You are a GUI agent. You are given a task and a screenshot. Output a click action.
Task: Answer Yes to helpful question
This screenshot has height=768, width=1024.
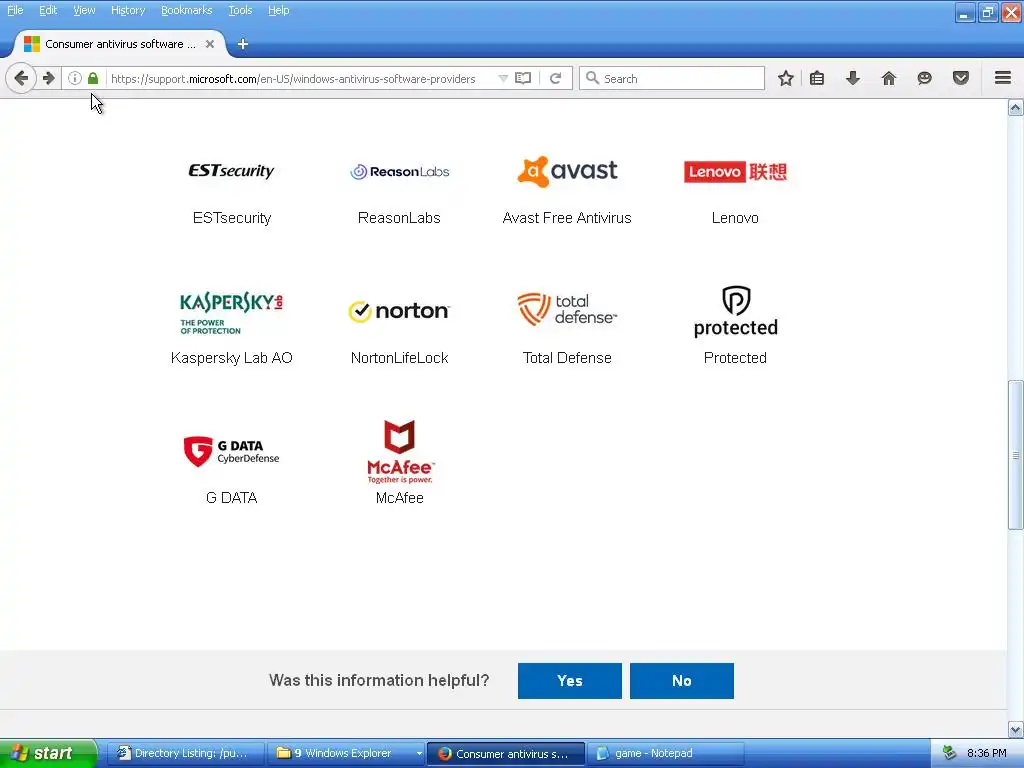click(569, 680)
